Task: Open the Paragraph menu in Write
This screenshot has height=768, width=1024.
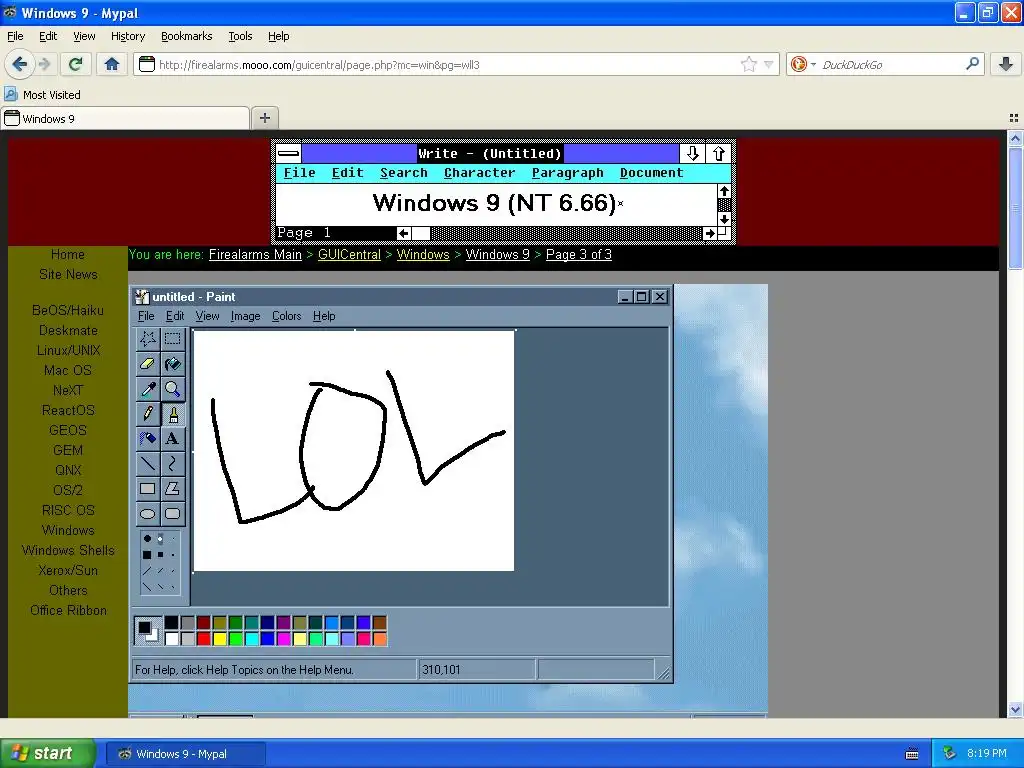Action: pos(568,173)
